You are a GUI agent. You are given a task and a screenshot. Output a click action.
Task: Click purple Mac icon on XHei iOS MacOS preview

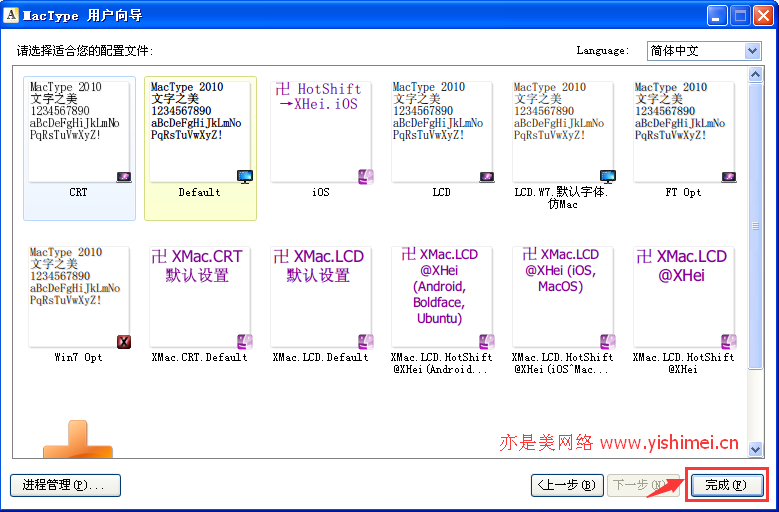(608, 342)
